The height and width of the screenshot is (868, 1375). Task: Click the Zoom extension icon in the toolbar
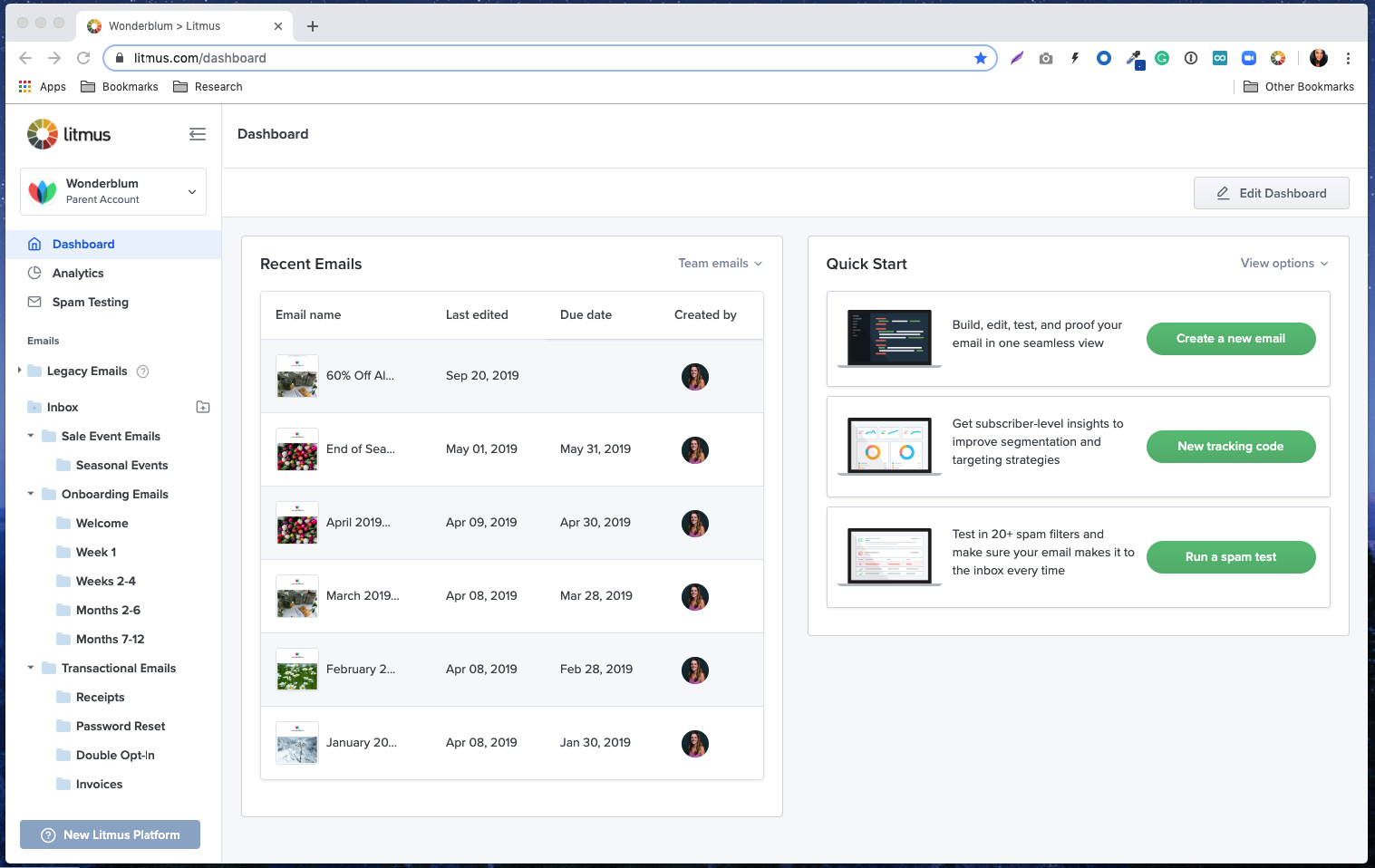(1249, 57)
